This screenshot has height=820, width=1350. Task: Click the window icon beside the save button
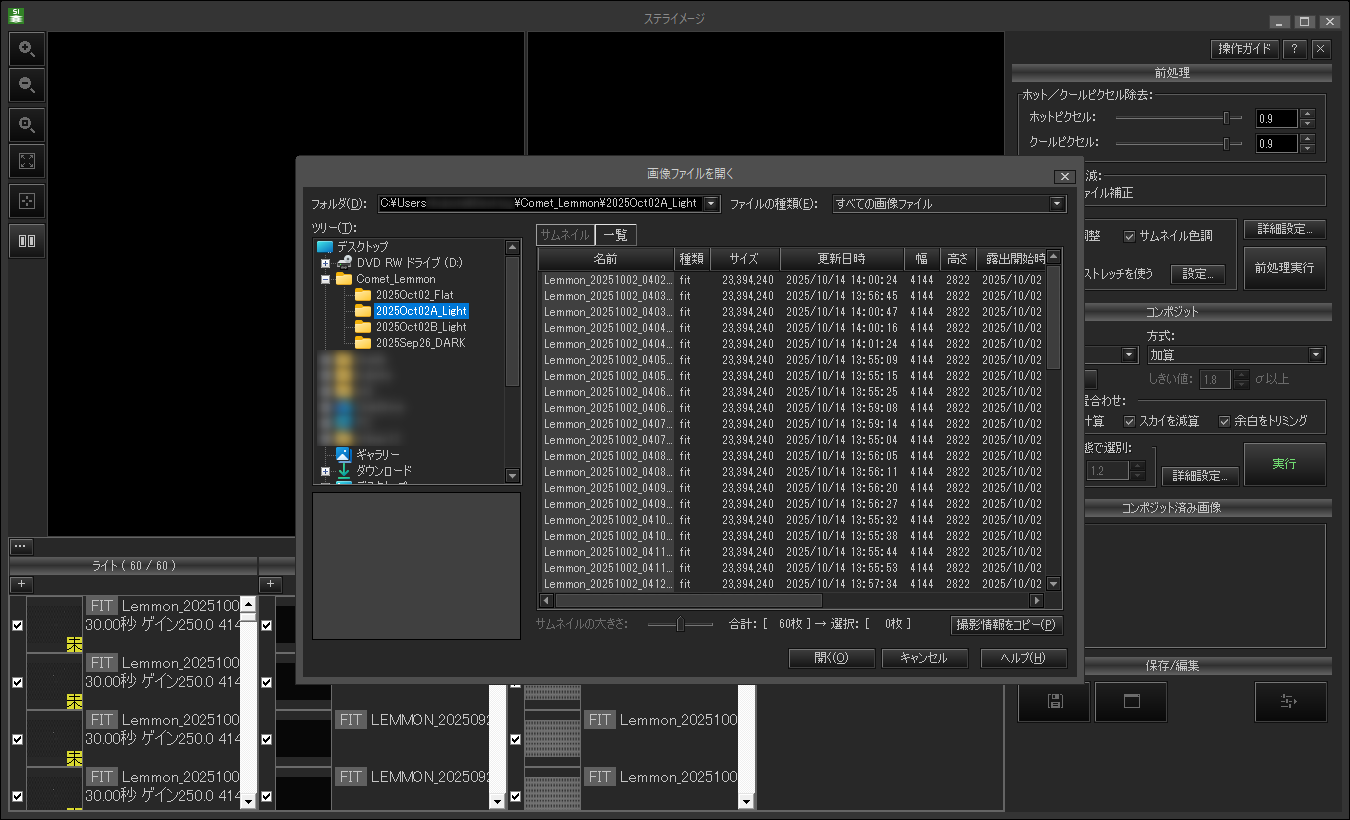pyautogui.click(x=1131, y=701)
